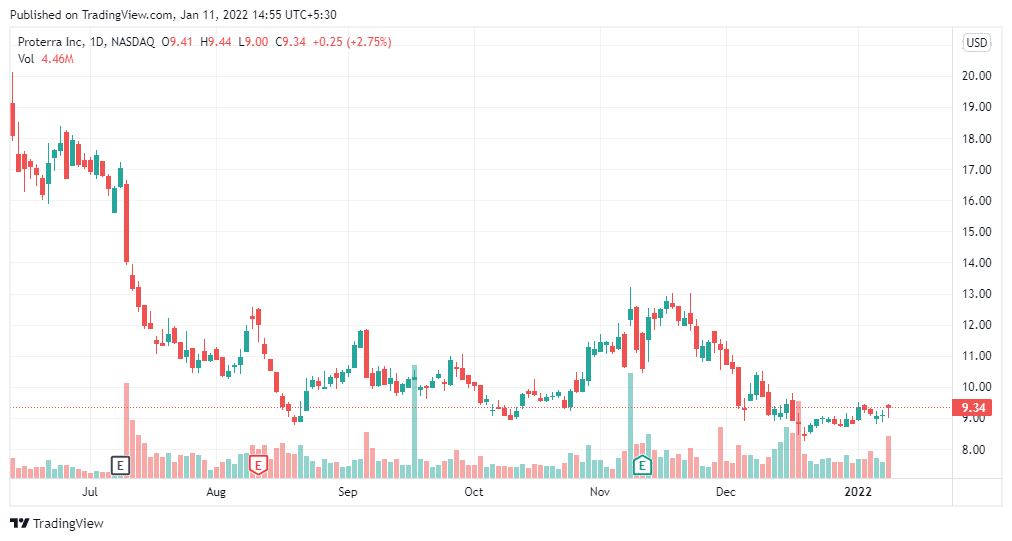Viewport: 1012px width, 541px height.
Task: Click the H9.44 high value
Action: [216, 42]
